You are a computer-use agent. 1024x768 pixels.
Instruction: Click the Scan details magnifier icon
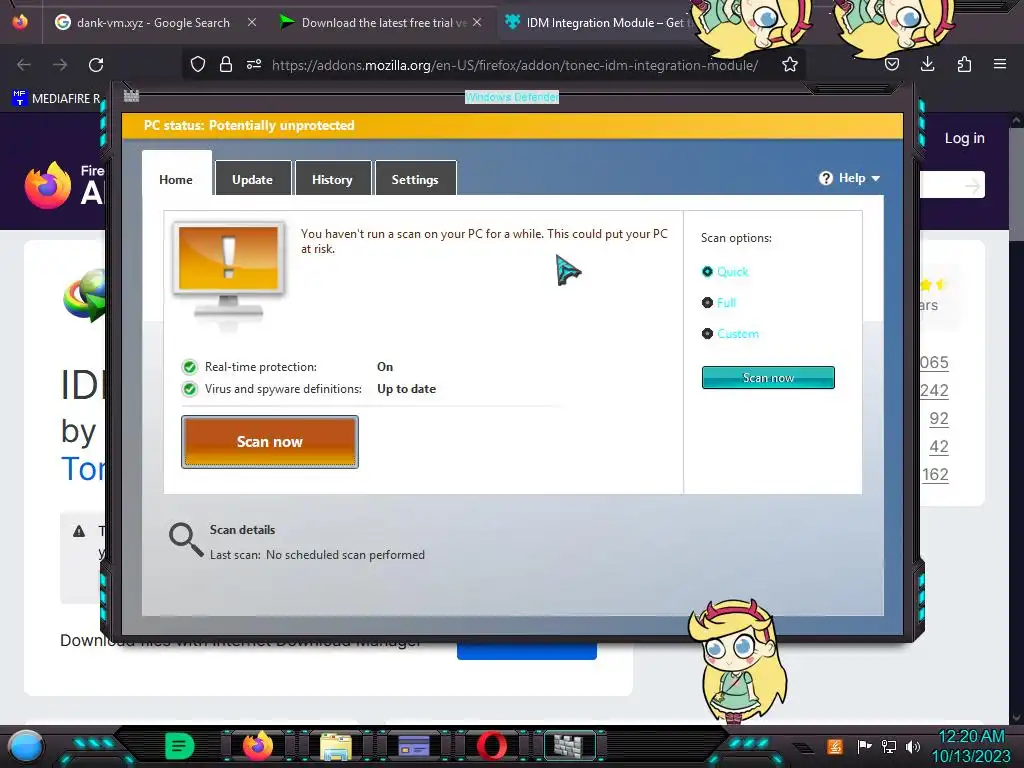(x=186, y=539)
